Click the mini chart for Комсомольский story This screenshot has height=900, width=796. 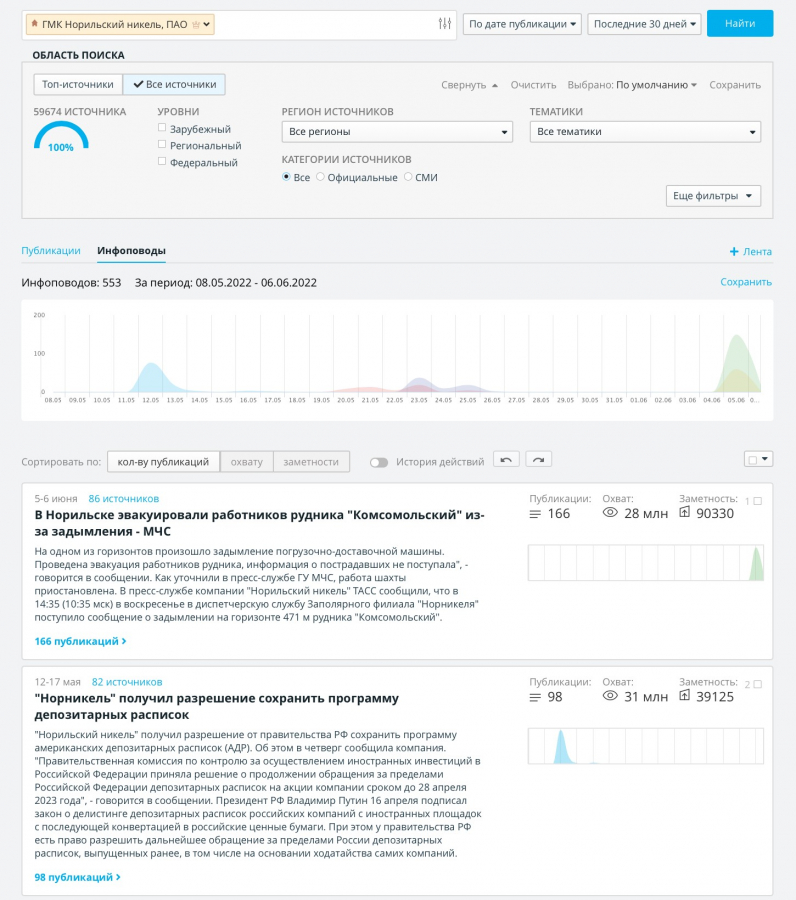click(646, 563)
